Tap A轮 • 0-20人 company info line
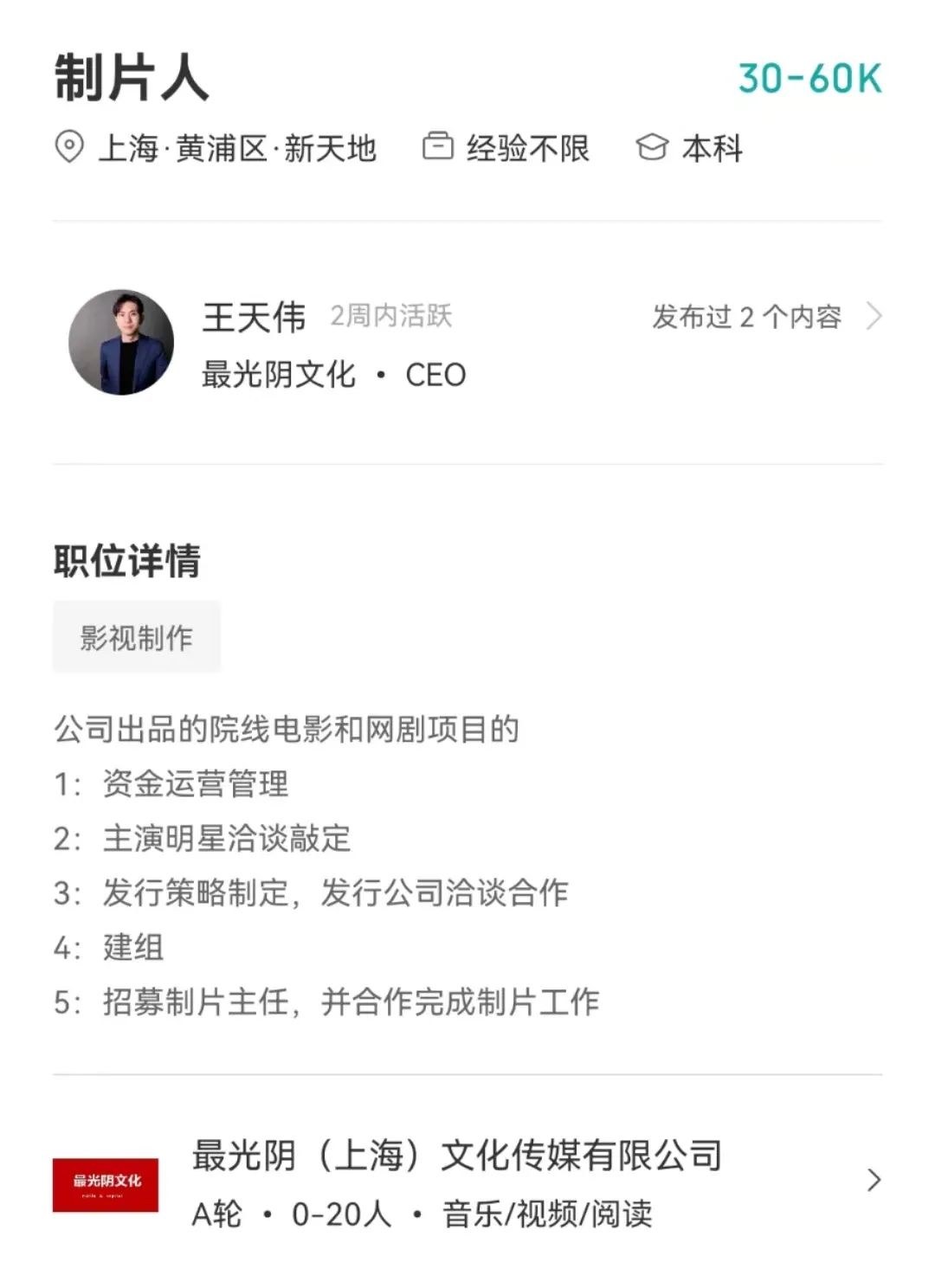Image resolution: width=935 pixels, height=1288 pixels. [x=292, y=1214]
